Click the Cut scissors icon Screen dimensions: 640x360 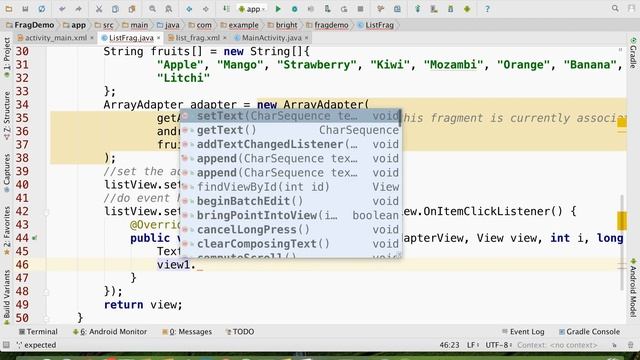99,9
